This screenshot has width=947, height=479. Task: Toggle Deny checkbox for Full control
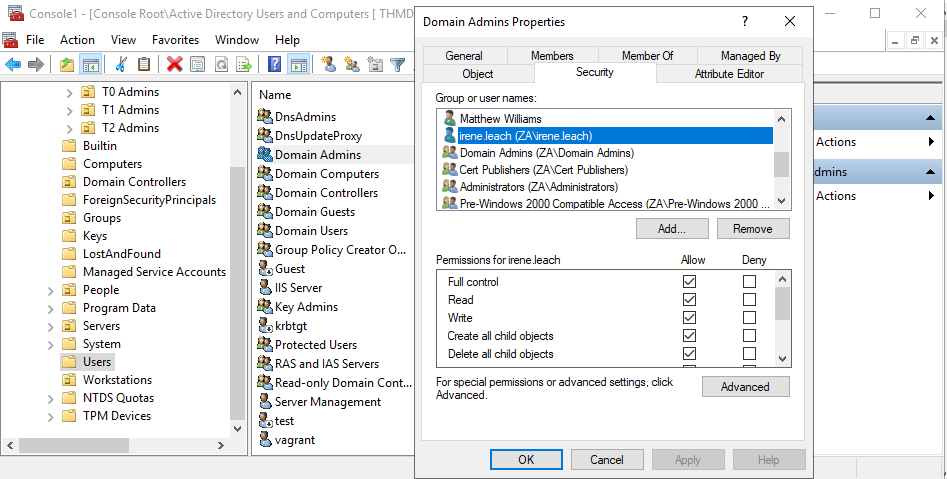(749, 281)
